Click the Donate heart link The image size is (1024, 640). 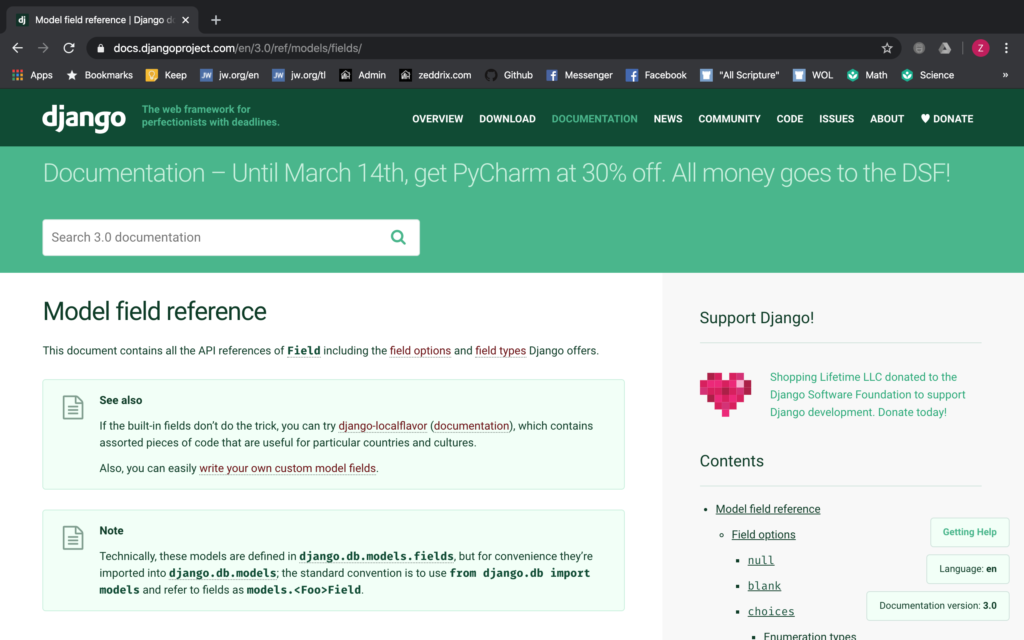click(947, 119)
